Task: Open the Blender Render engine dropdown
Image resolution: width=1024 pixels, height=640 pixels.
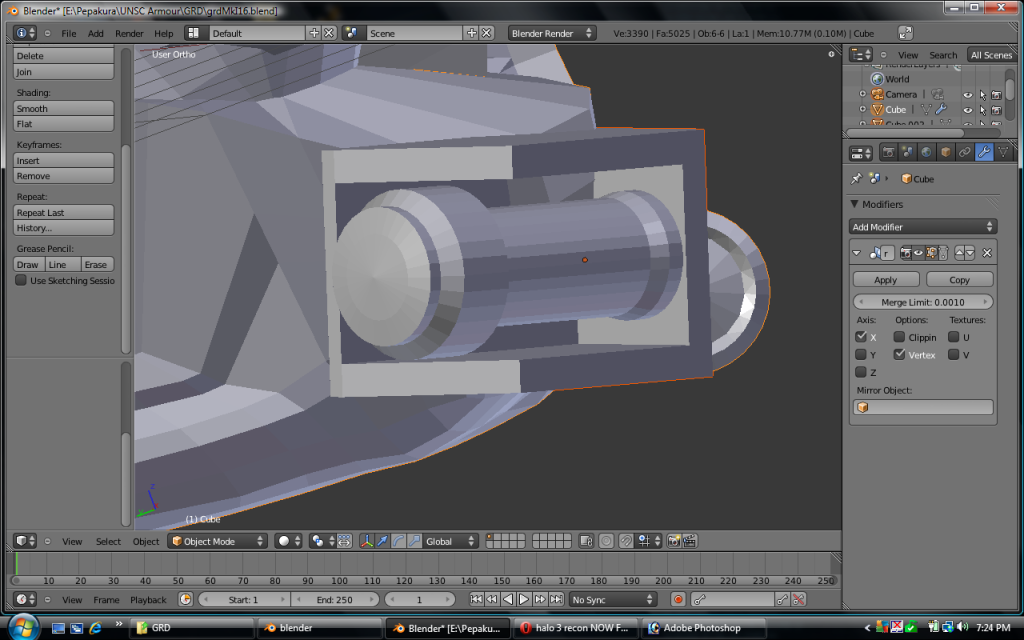Action: click(x=551, y=33)
